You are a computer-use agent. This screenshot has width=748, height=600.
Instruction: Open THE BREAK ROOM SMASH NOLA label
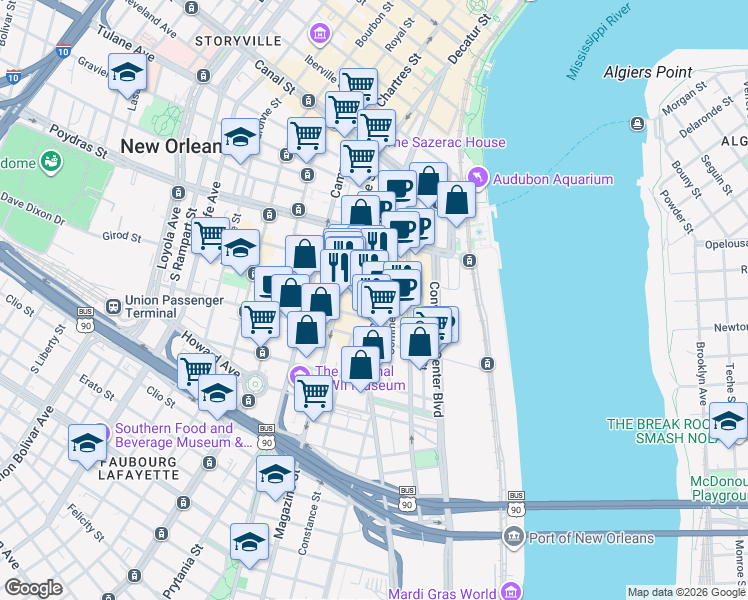pyautogui.click(x=661, y=431)
